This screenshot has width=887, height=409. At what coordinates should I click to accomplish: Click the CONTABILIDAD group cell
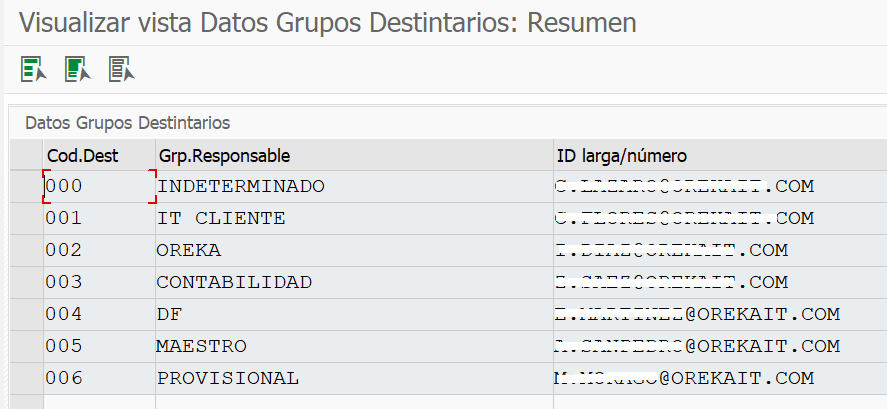point(354,282)
